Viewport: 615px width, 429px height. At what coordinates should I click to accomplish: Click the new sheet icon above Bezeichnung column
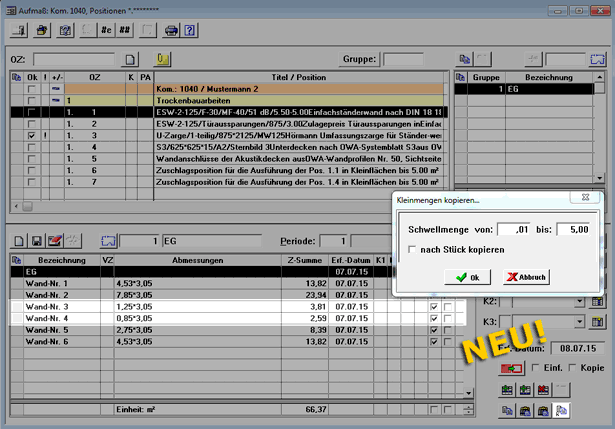tap(19, 241)
